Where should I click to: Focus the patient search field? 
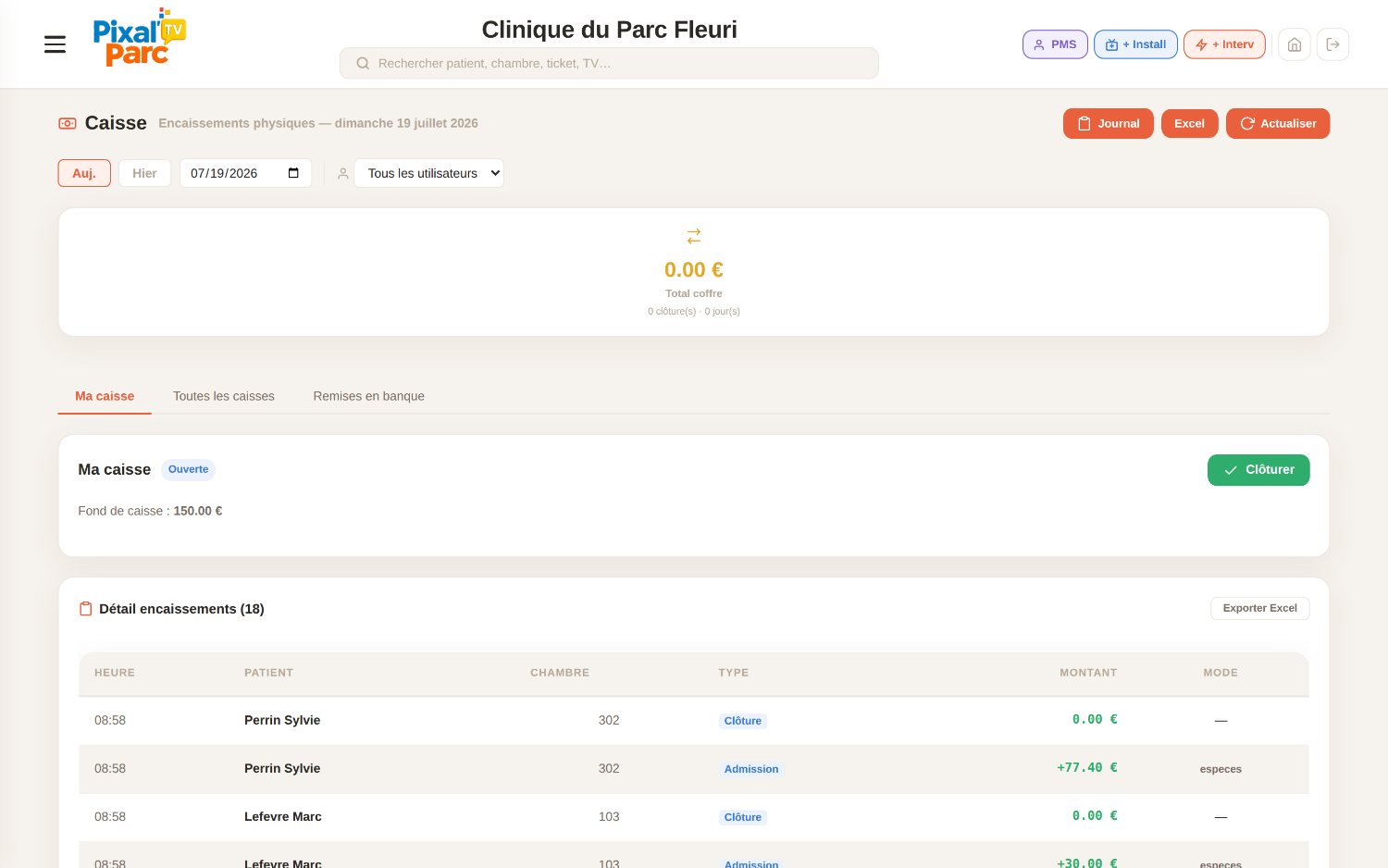(x=609, y=63)
